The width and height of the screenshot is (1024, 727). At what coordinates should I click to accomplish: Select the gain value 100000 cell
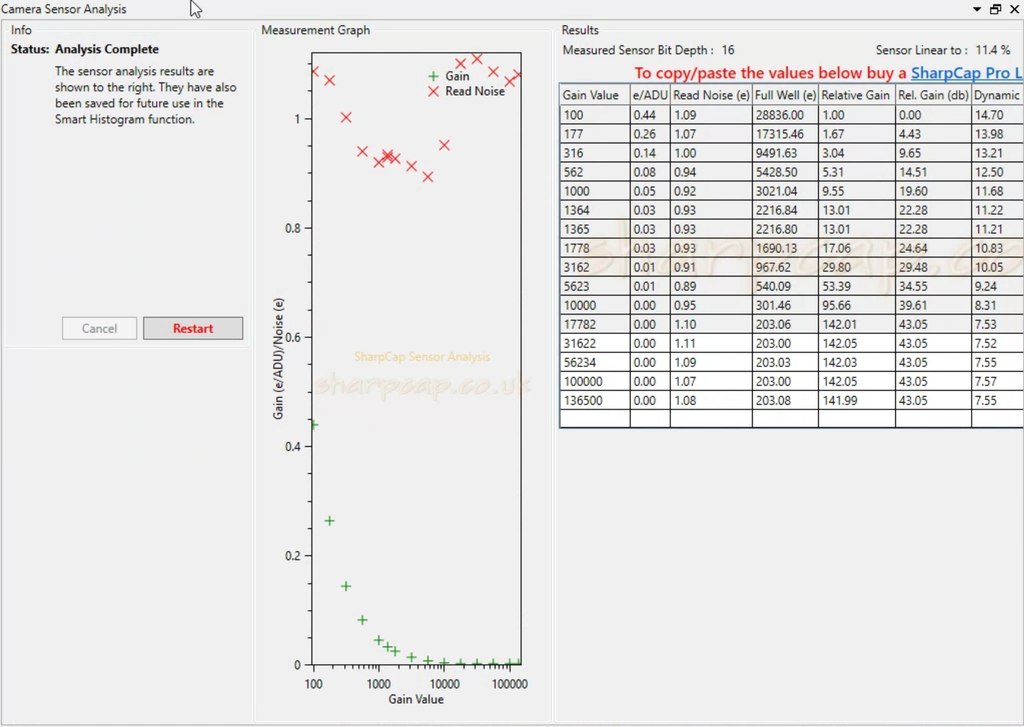595,381
